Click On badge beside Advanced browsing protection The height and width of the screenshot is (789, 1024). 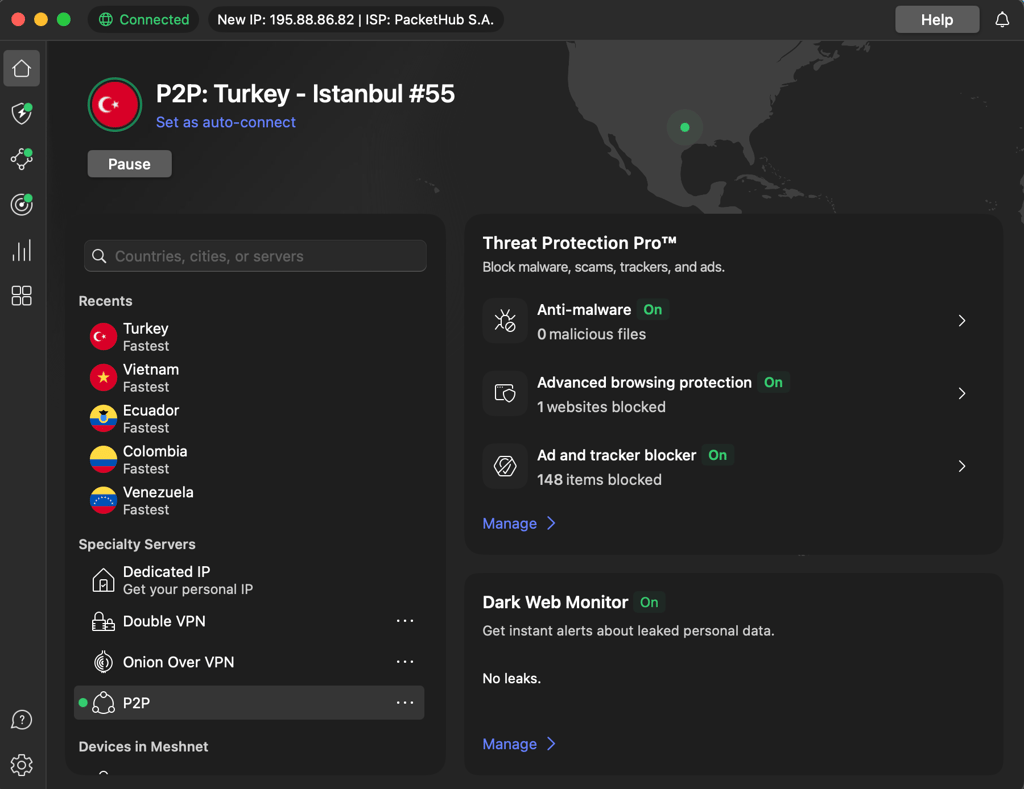[773, 382]
